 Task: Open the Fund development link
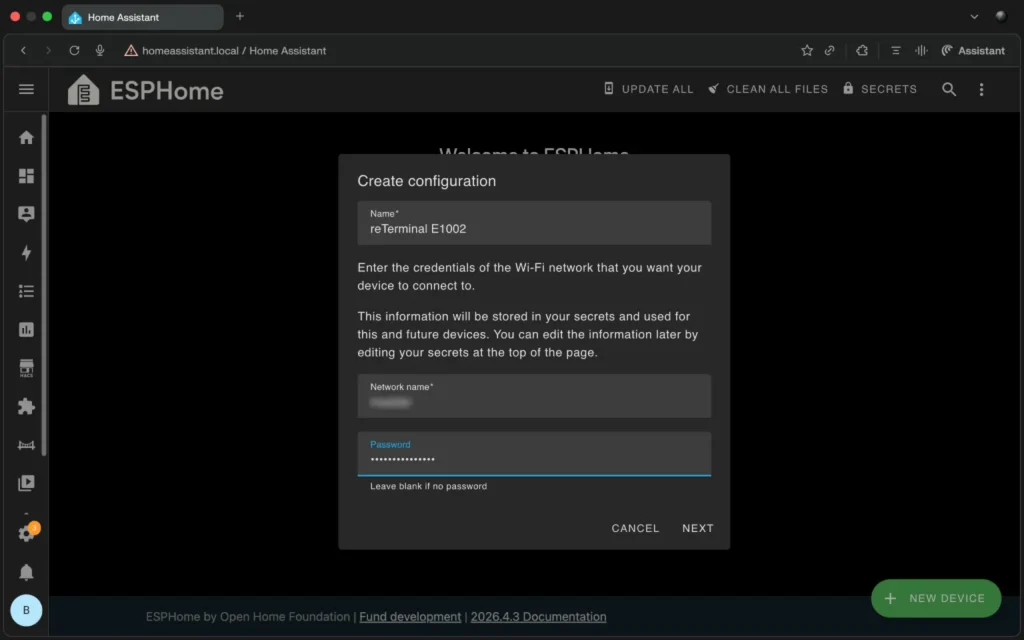(410, 616)
